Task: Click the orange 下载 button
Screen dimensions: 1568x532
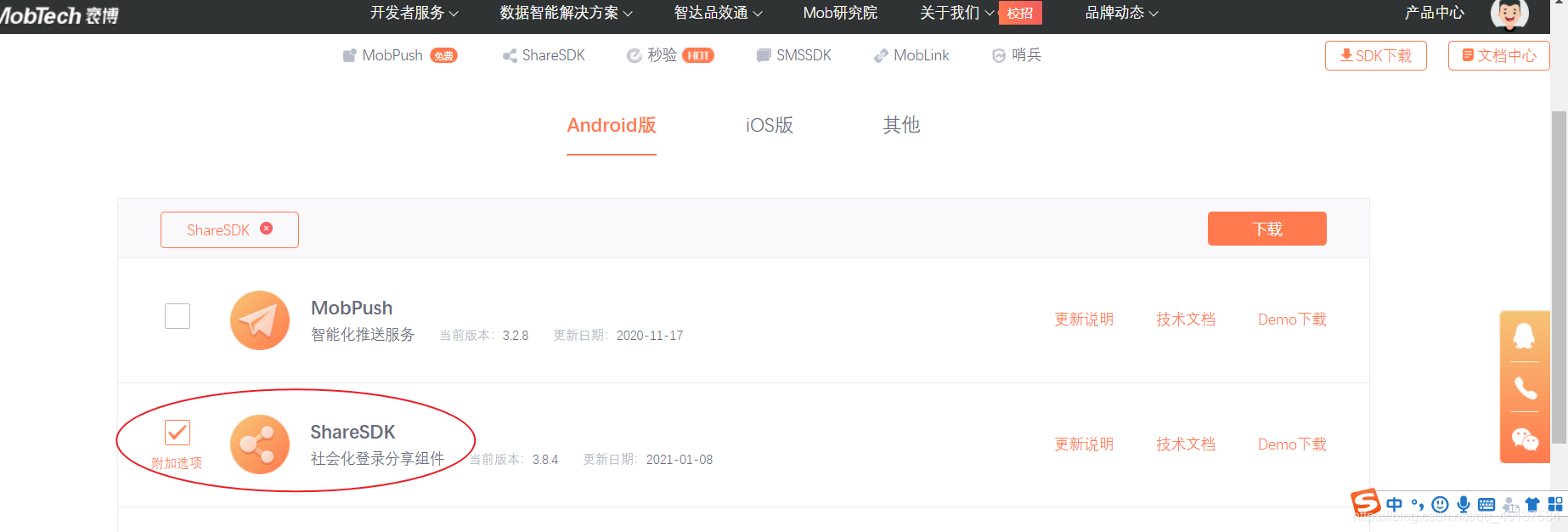Action: [1267, 229]
